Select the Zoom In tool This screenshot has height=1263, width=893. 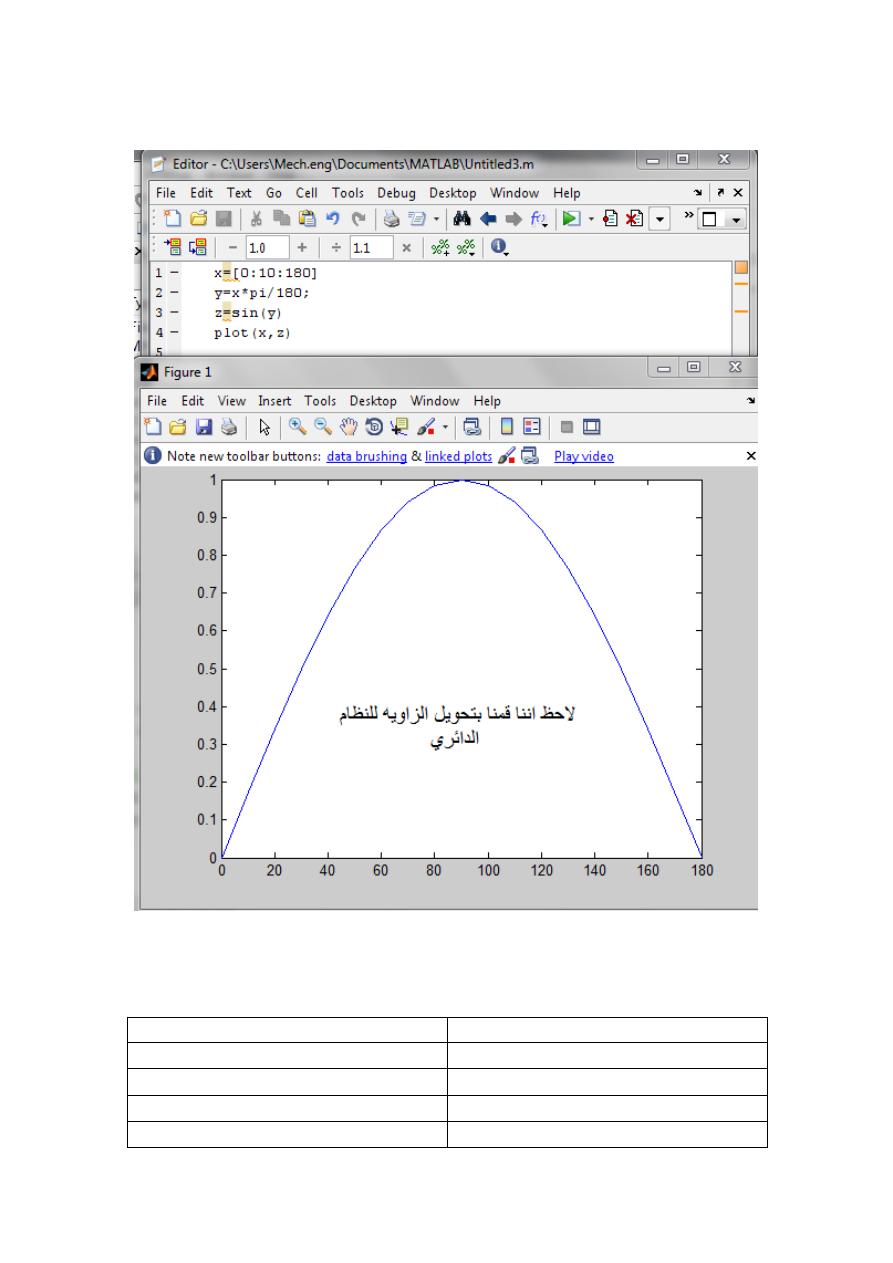[297, 427]
